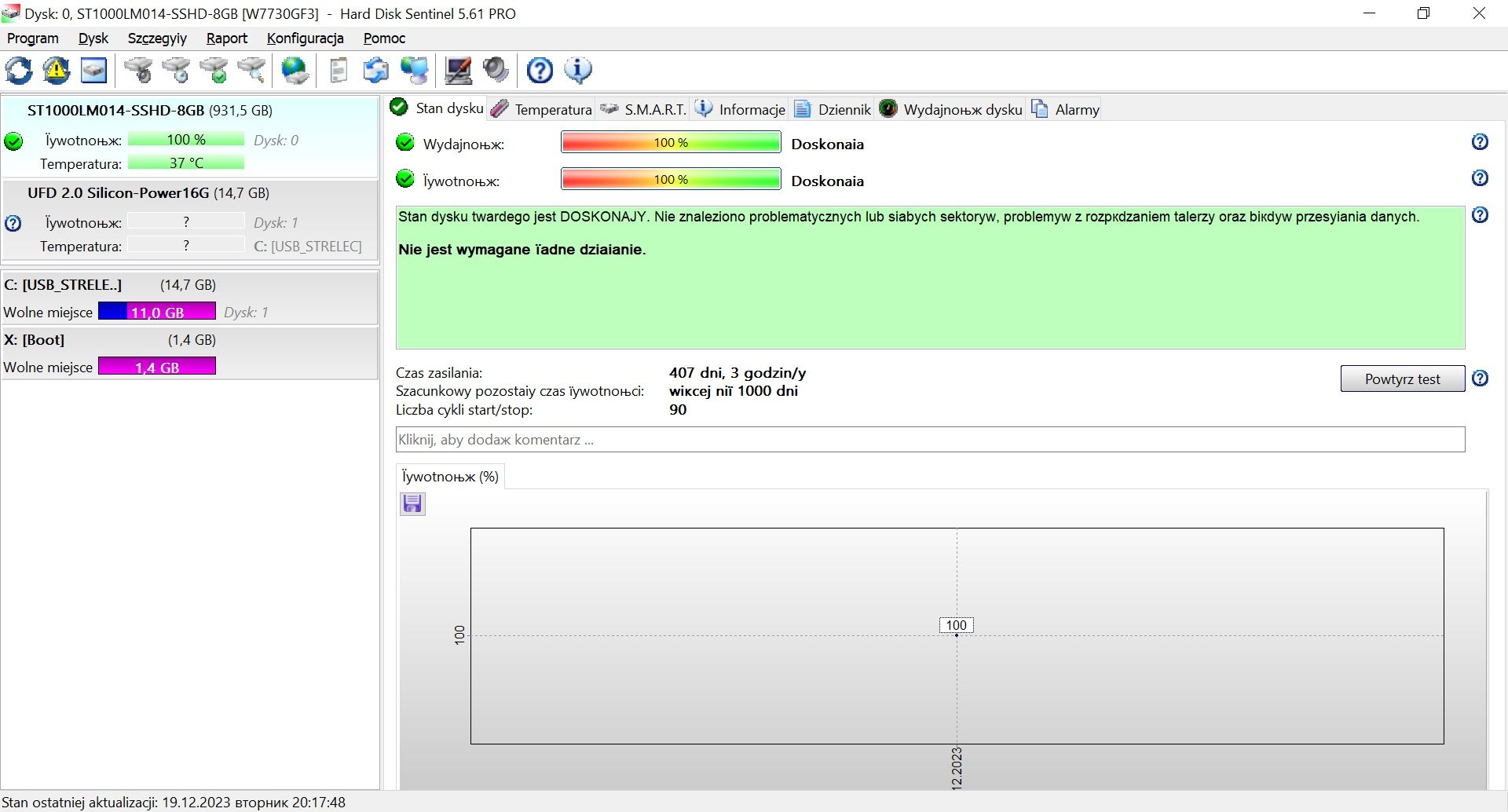Open the Szczegyiy menu
The width and height of the screenshot is (1508, 812).
pyautogui.click(x=157, y=38)
